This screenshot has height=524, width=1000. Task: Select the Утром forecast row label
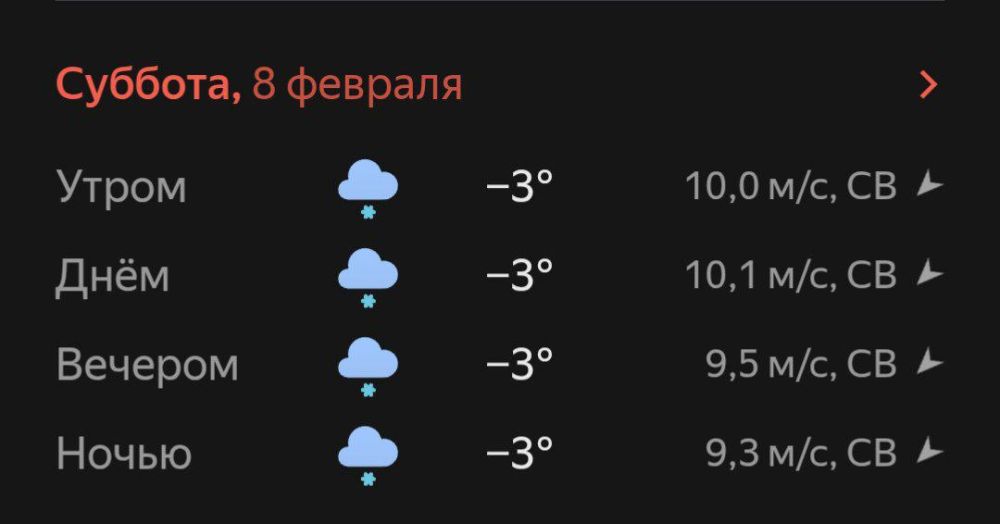pos(121,187)
